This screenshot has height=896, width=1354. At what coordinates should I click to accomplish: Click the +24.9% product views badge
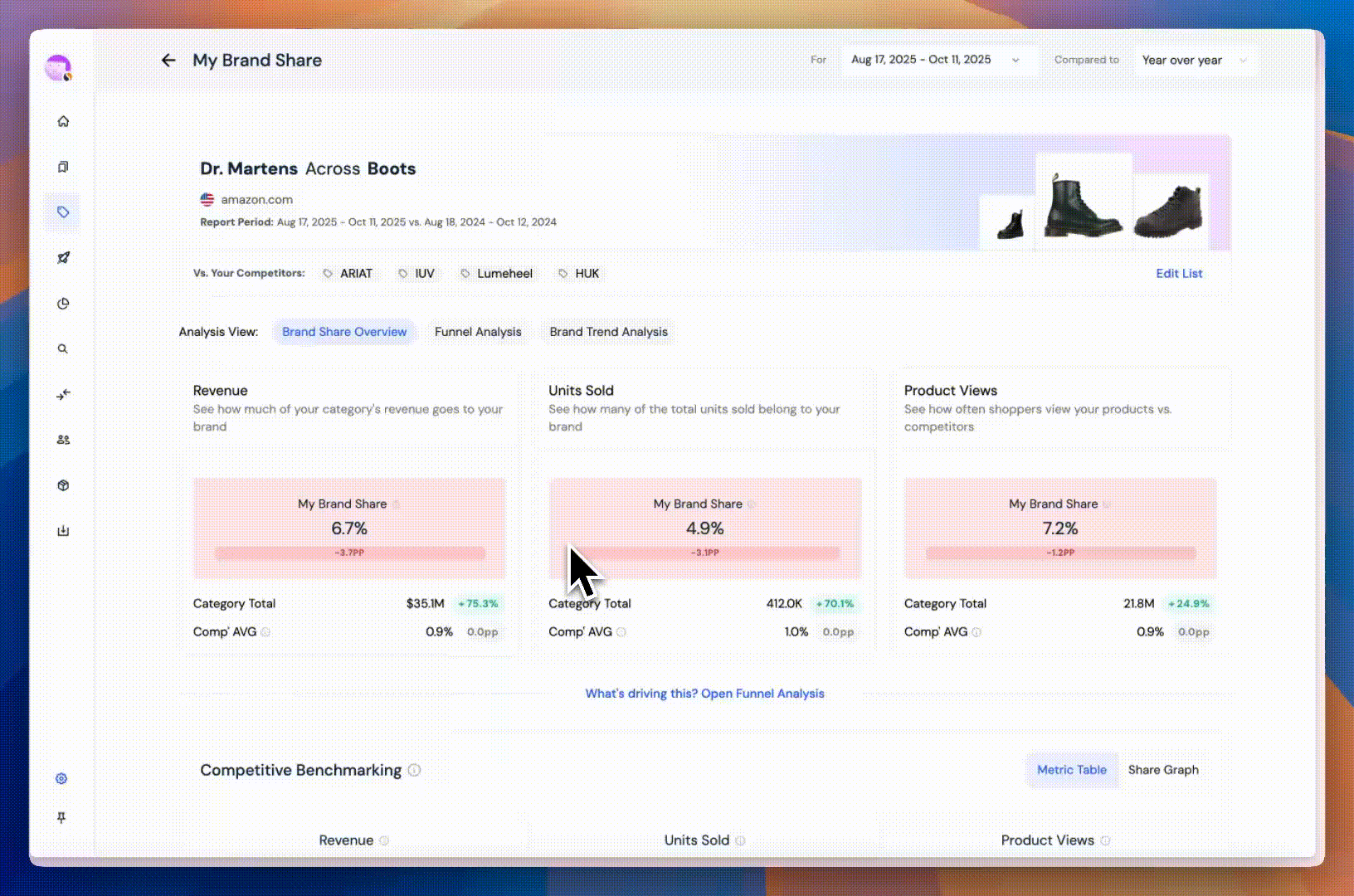(1189, 604)
